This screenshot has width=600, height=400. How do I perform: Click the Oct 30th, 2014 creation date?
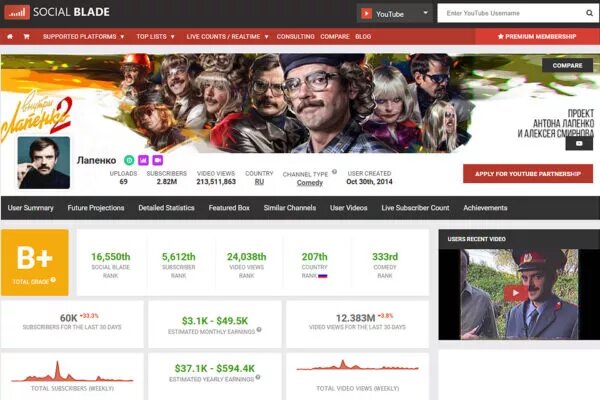(x=369, y=181)
